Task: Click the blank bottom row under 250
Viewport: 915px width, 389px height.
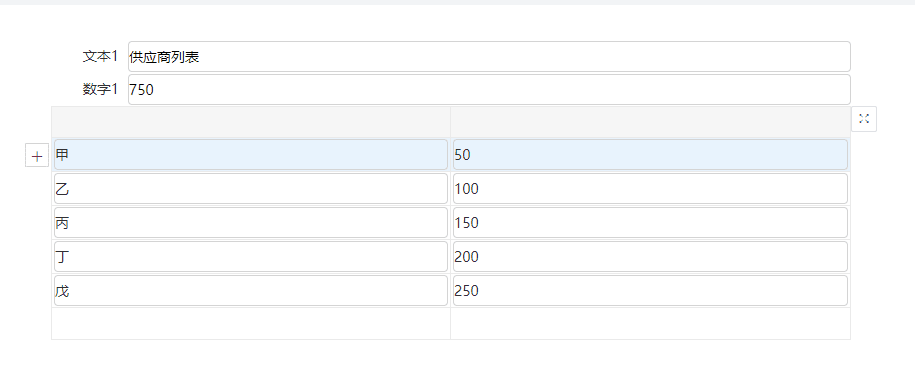Action: pyautogui.click(x=650, y=323)
